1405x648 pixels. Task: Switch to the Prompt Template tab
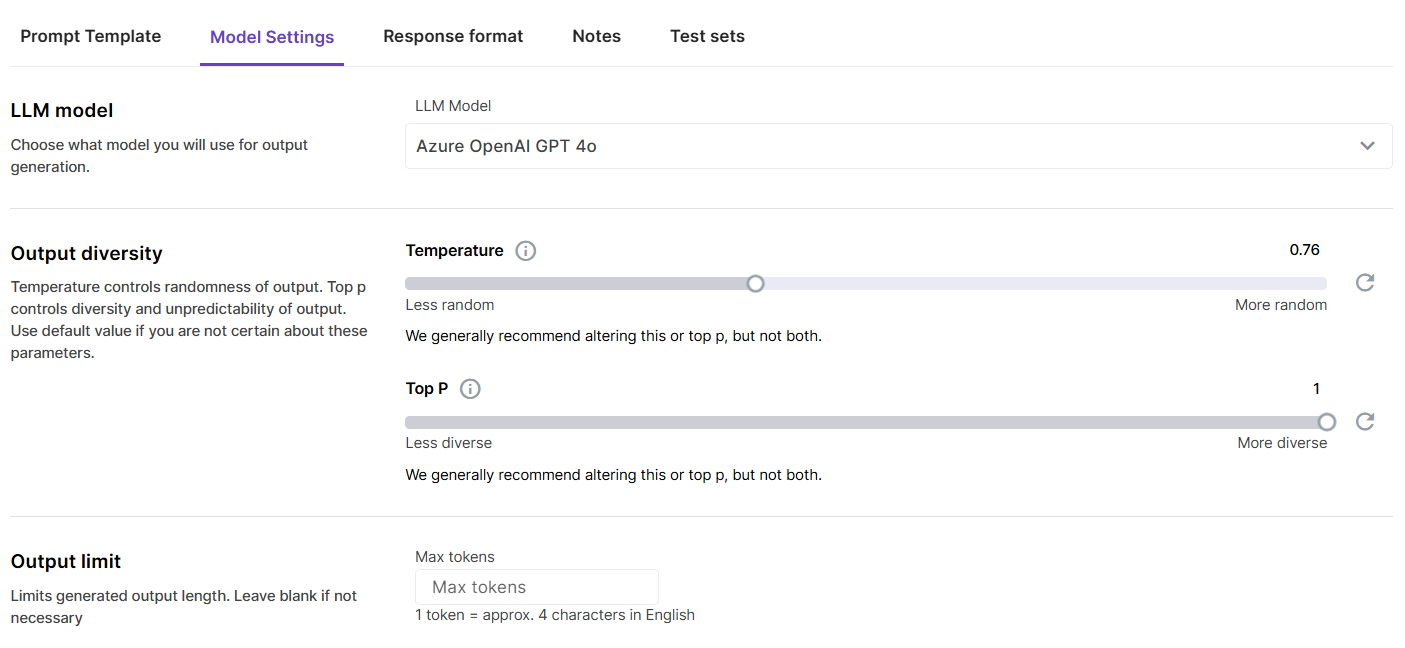pyautogui.click(x=90, y=36)
